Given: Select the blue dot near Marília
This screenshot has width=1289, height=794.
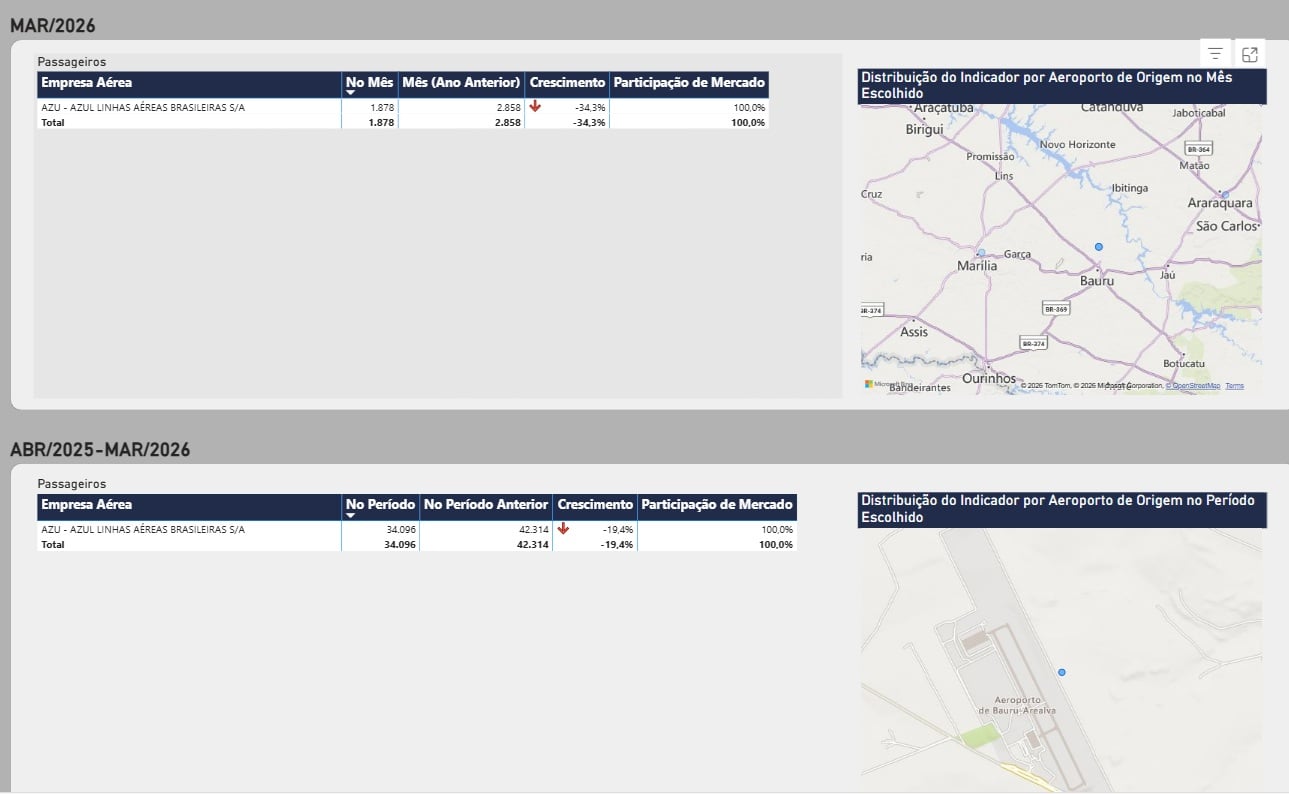Looking at the screenshot, I should pyautogui.click(x=981, y=253).
